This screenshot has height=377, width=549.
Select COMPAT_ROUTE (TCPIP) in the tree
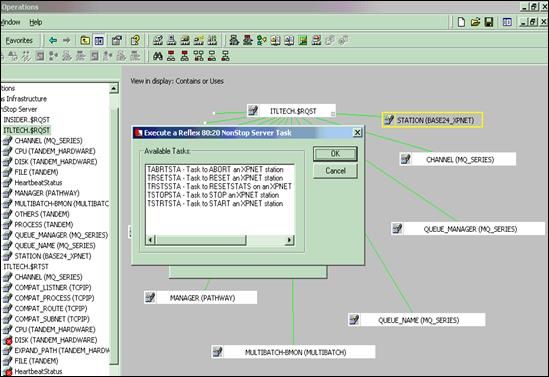pyautogui.click(x=51, y=309)
